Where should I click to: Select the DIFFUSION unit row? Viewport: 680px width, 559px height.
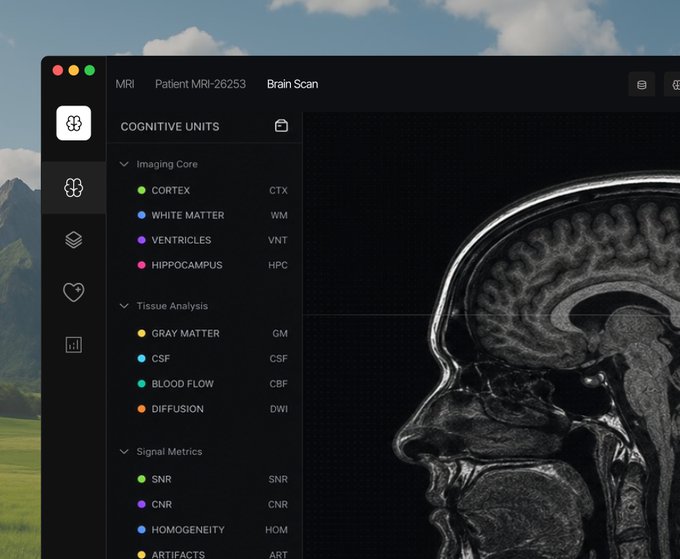(212, 409)
